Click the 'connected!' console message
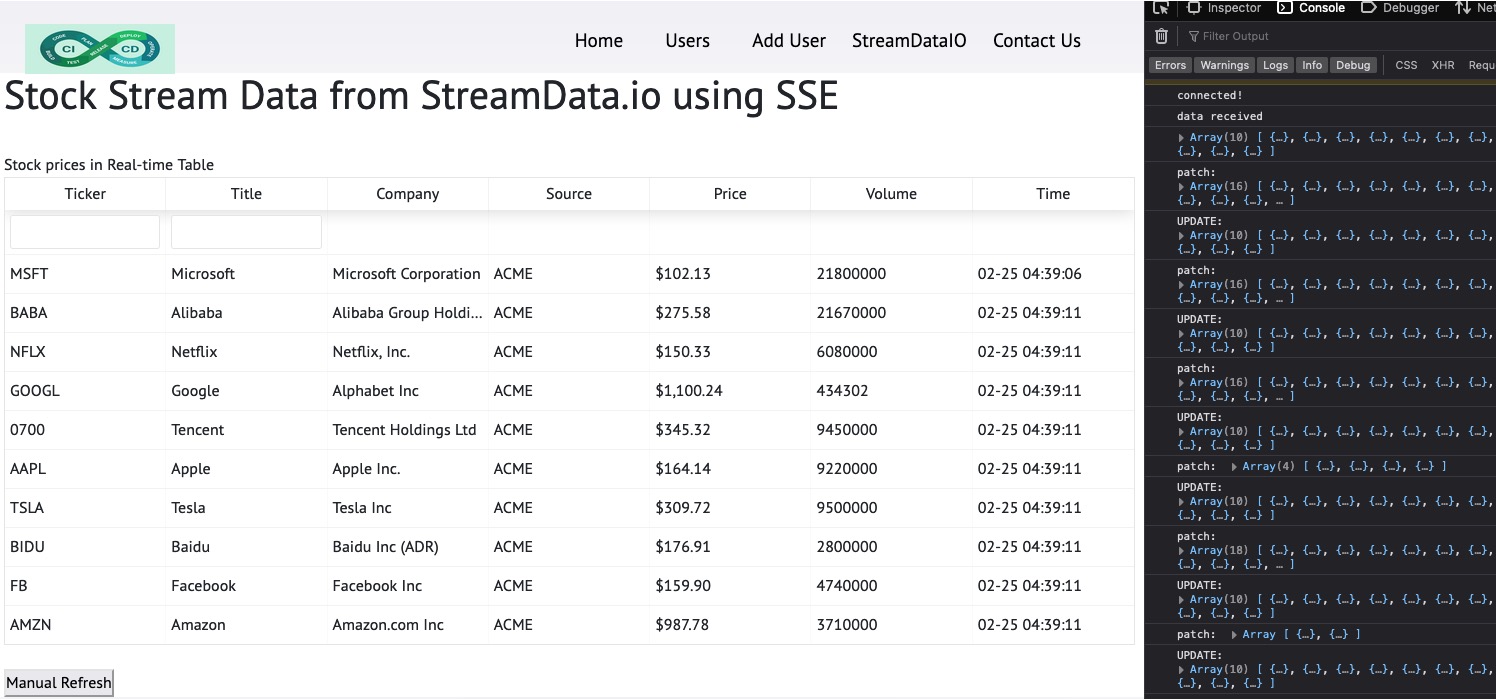This screenshot has width=1496, height=700. tap(1210, 96)
